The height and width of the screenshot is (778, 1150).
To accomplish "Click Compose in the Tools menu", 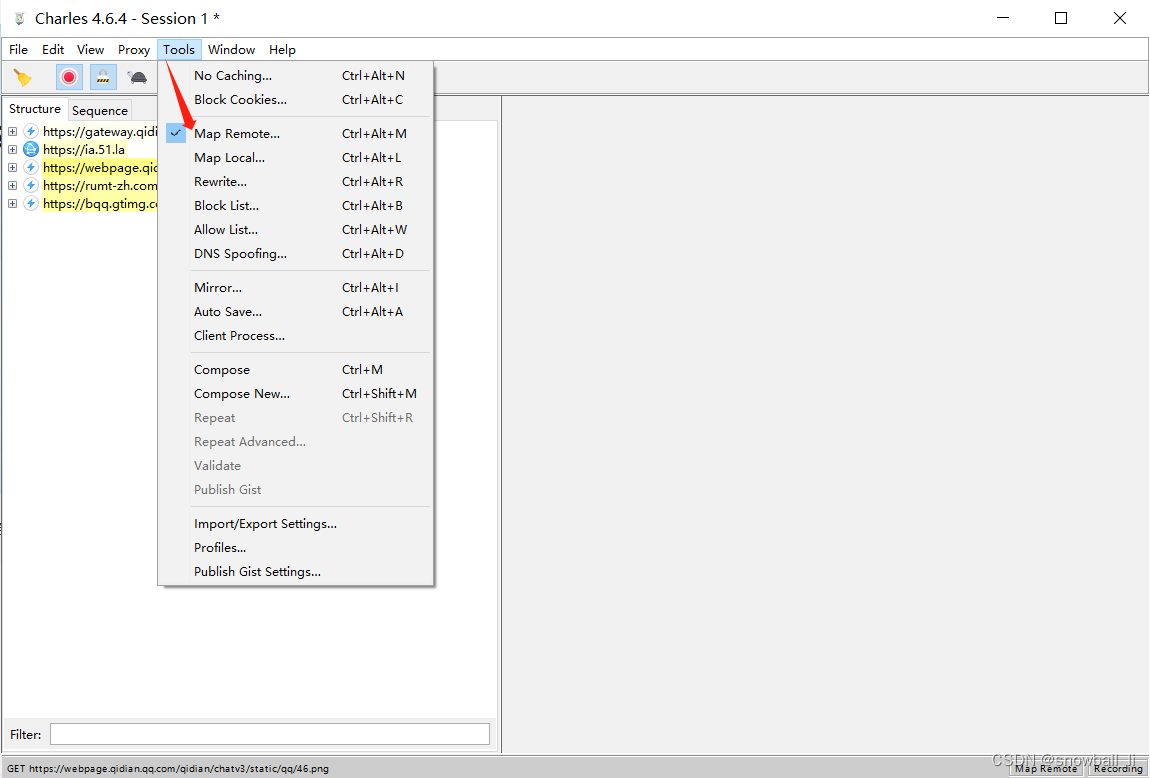I will click(x=296, y=370).
